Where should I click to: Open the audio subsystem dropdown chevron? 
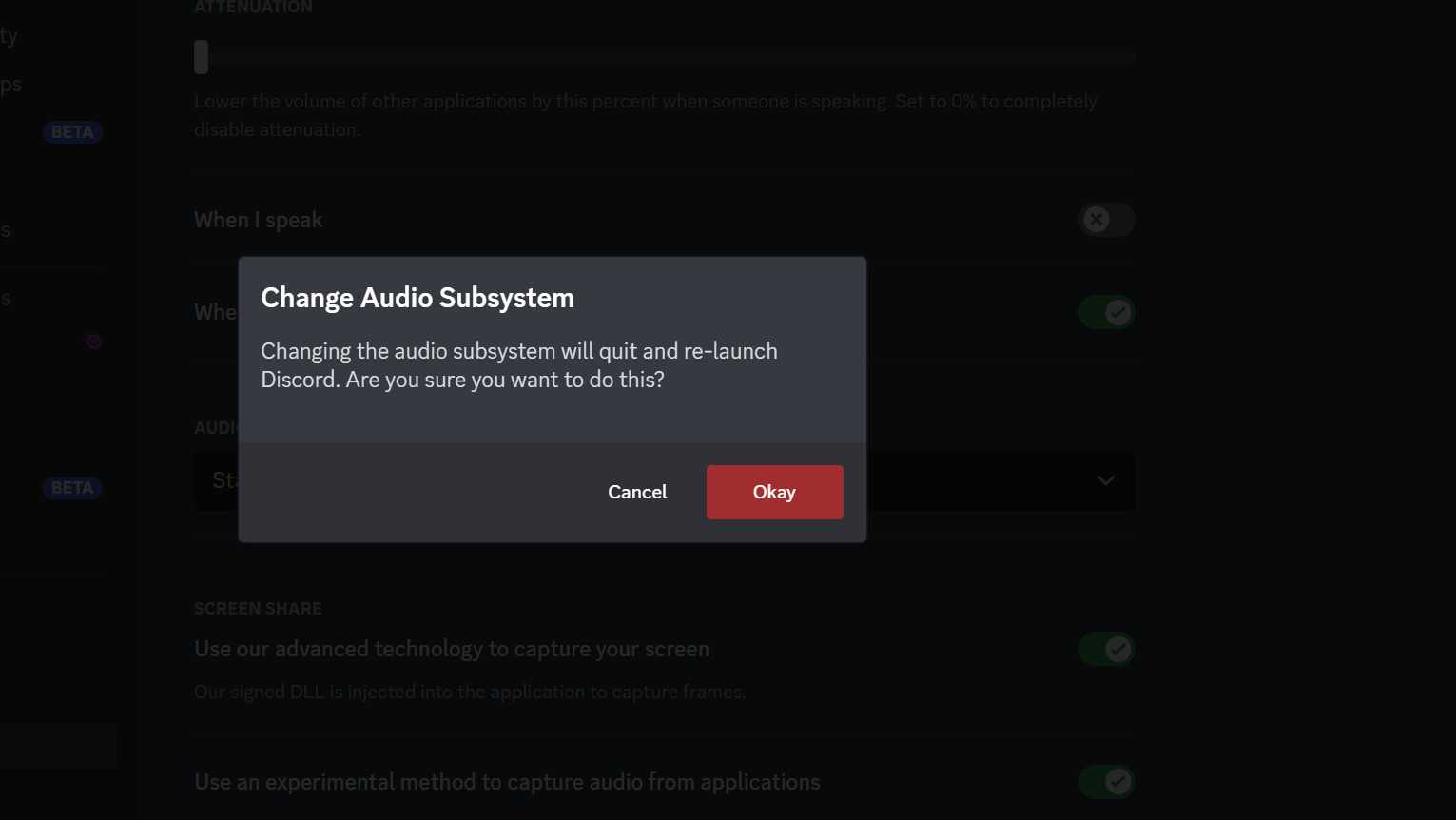click(x=1105, y=480)
